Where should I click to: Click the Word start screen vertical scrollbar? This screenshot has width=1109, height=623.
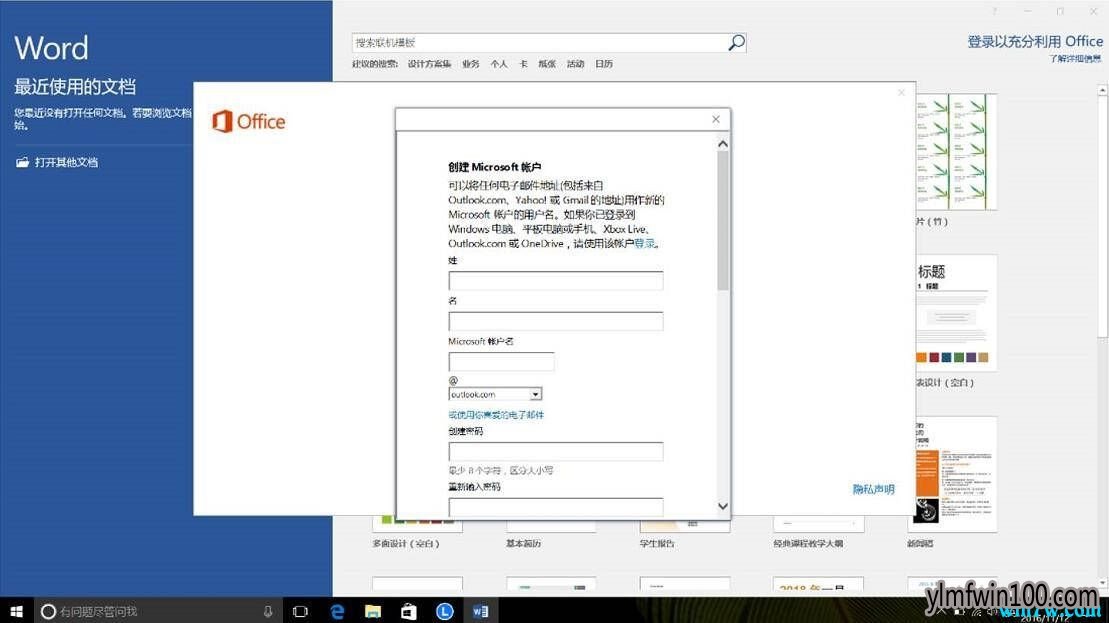coord(1103,216)
